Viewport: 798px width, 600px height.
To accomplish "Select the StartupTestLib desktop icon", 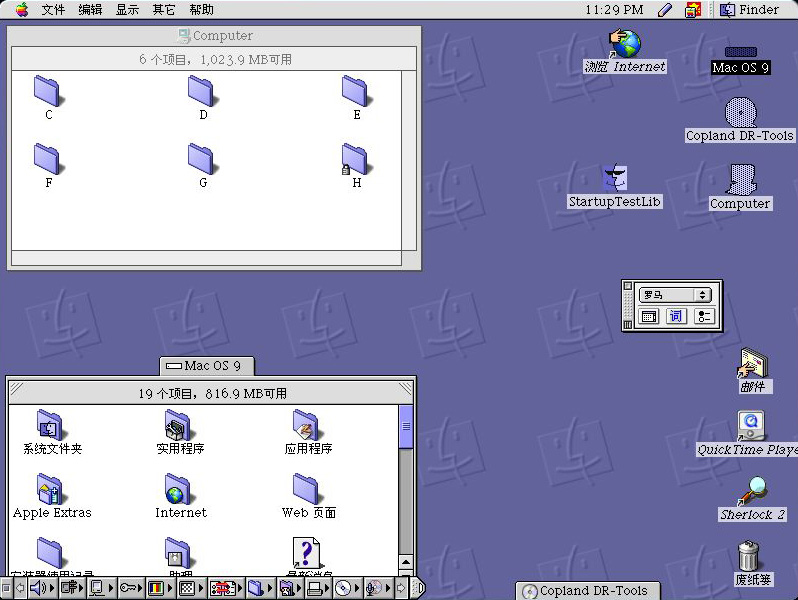I will 615,180.
